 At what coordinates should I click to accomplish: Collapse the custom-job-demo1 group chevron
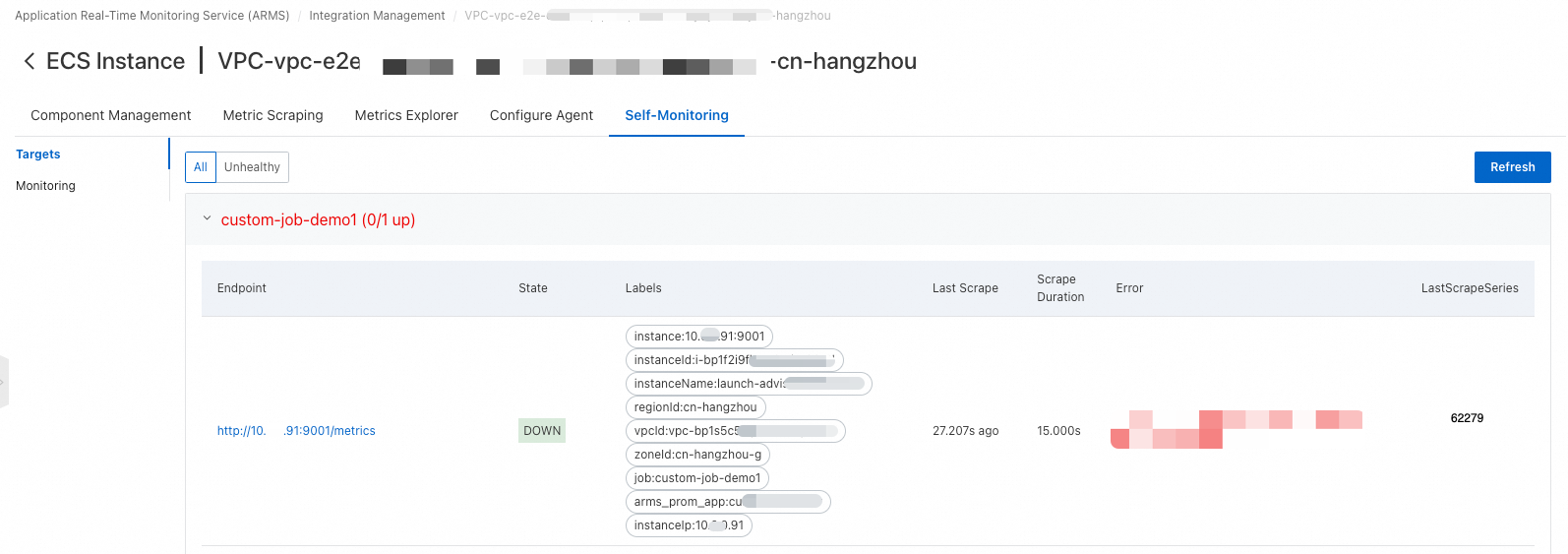207,219
